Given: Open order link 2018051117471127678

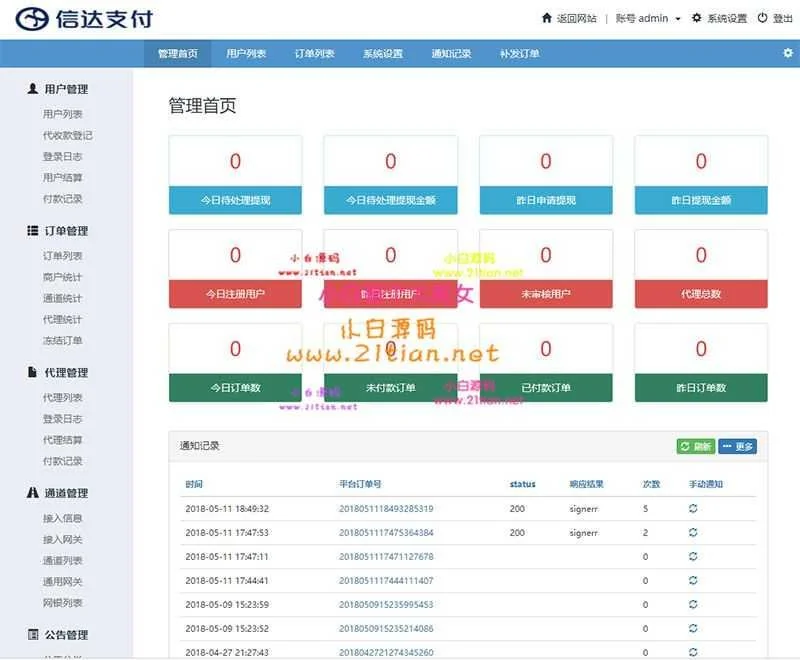Looking at the screenshot, I should [386, 557].
